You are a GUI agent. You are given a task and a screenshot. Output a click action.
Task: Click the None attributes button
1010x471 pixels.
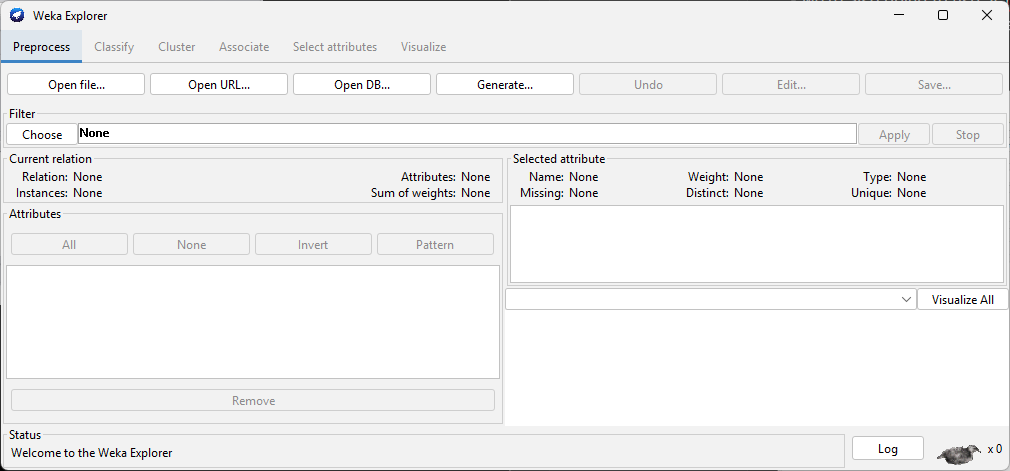click(x=191, y=245)
